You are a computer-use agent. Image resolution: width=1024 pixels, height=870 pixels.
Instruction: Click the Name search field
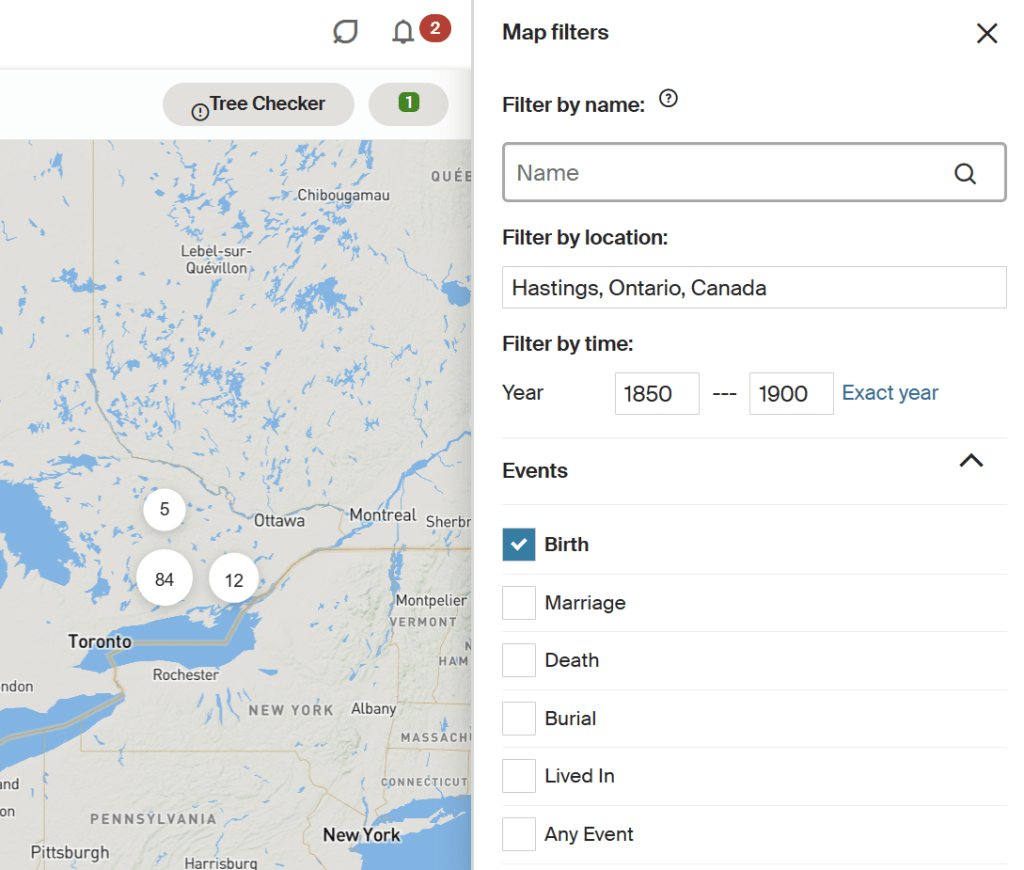[x=754, y=172]
